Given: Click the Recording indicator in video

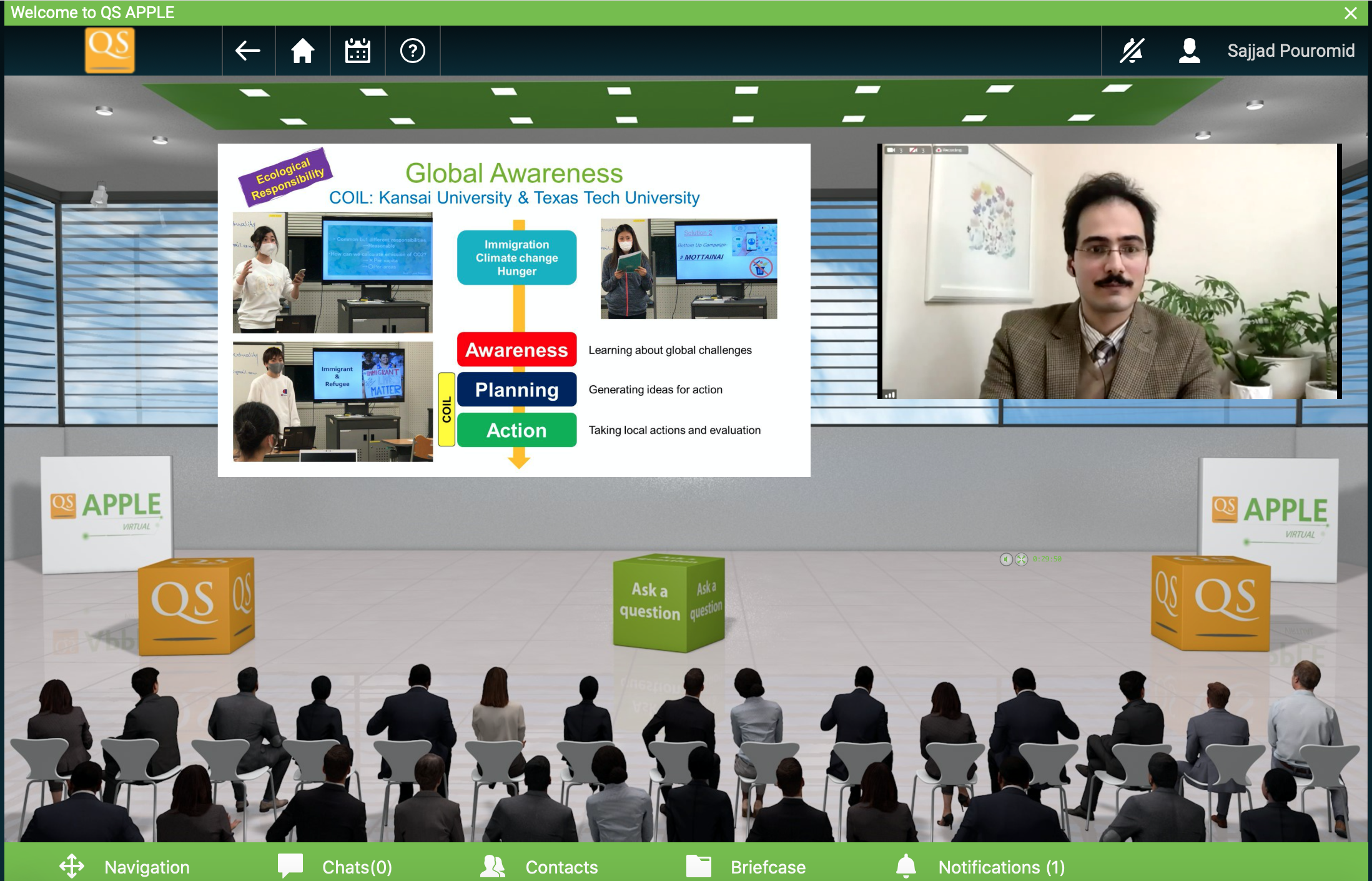Looking at the screenshot, I should pos(950,150).
